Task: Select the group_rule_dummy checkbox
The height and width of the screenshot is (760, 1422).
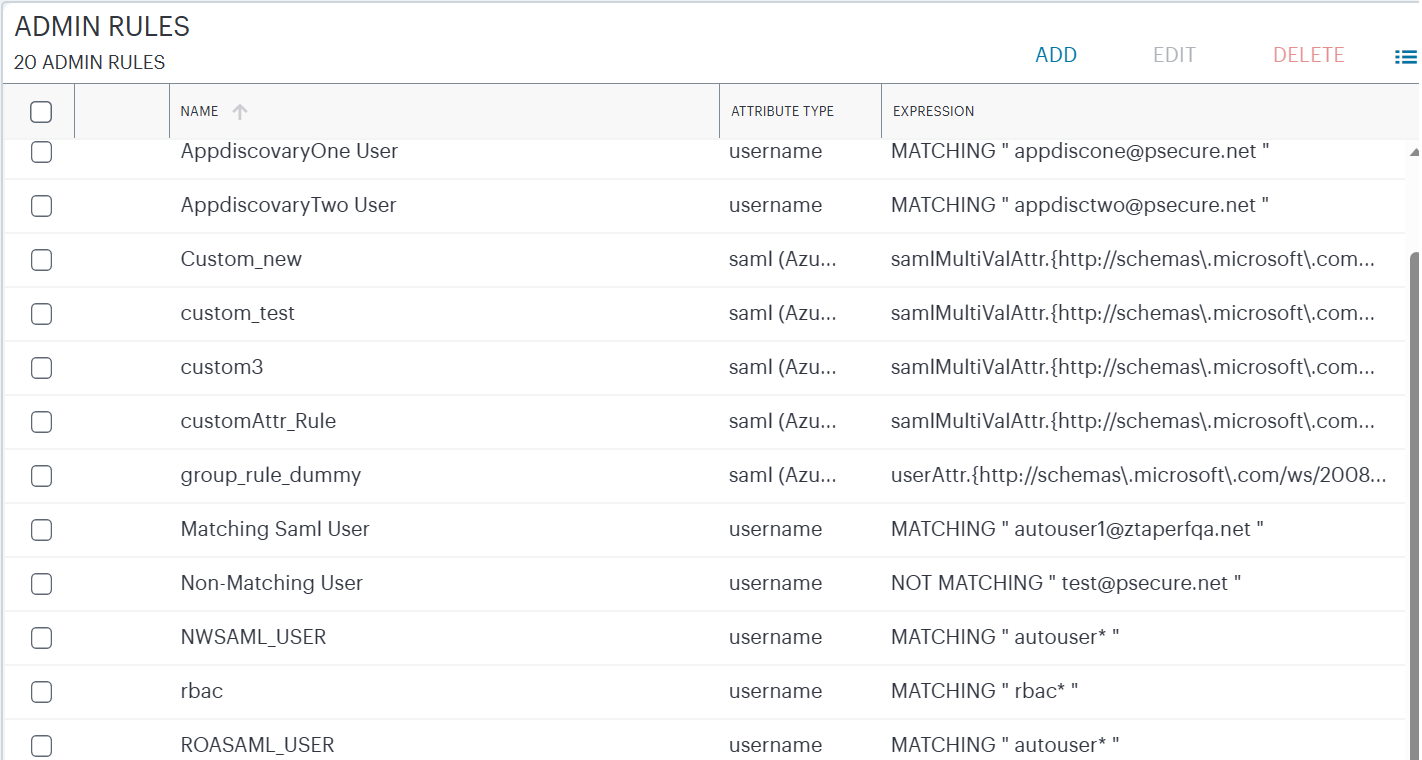Action: (x=41, y=476)
